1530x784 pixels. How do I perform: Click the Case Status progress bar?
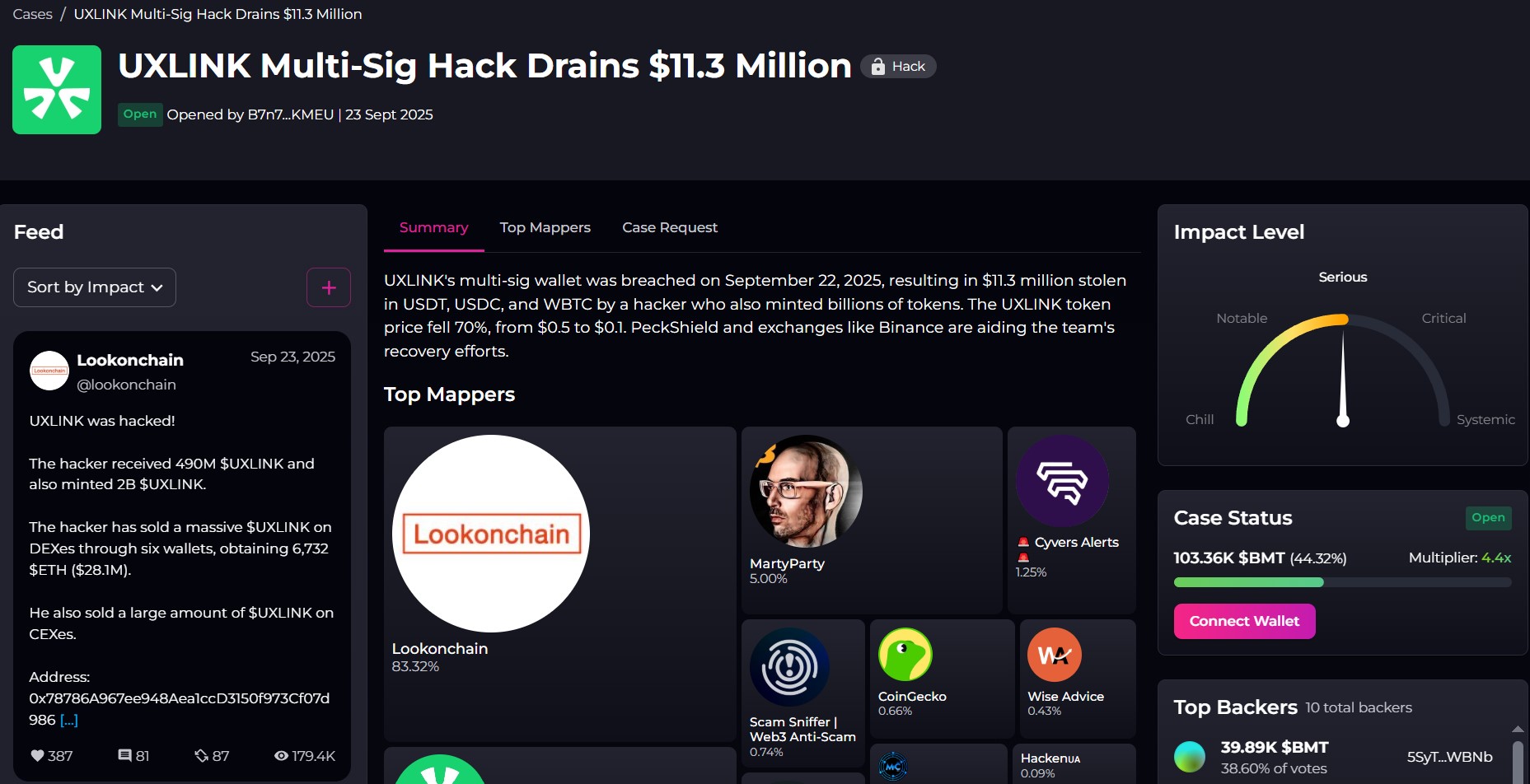tap(1342, 582)
